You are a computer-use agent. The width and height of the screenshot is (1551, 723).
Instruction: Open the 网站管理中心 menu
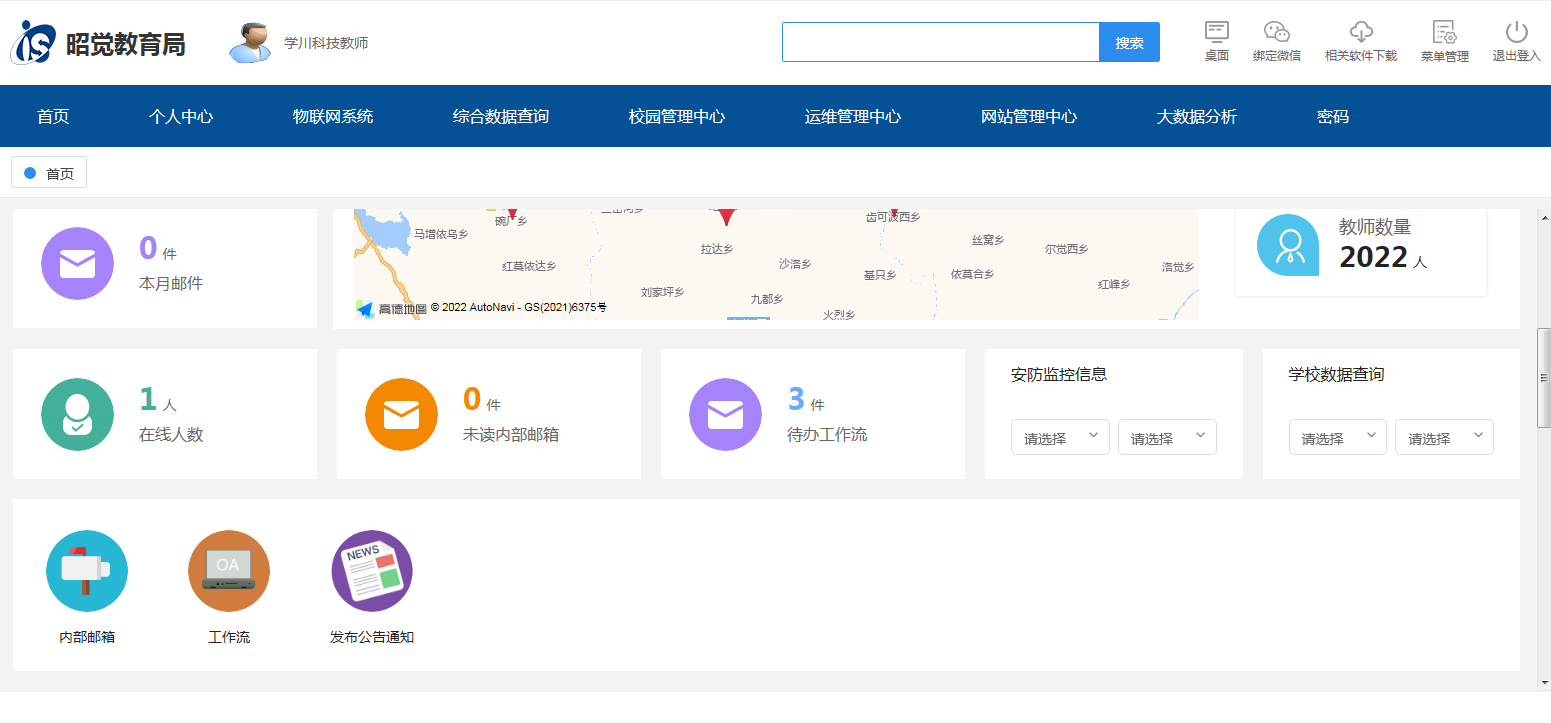point(1029,117)
